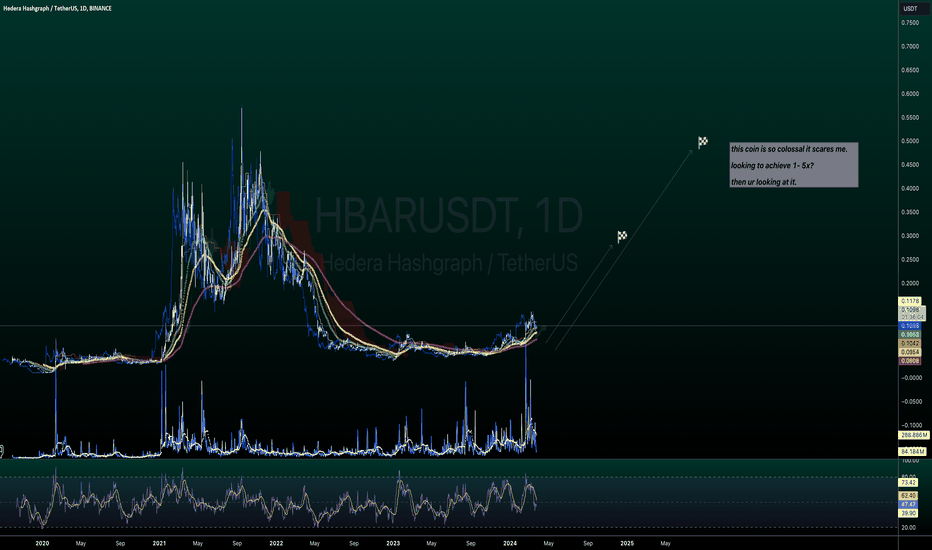This screenshot has height=550, width=932.
Task: Click the upper checkered flag near 0.5000
Action: pyautogui.click(x=703, y=142)
